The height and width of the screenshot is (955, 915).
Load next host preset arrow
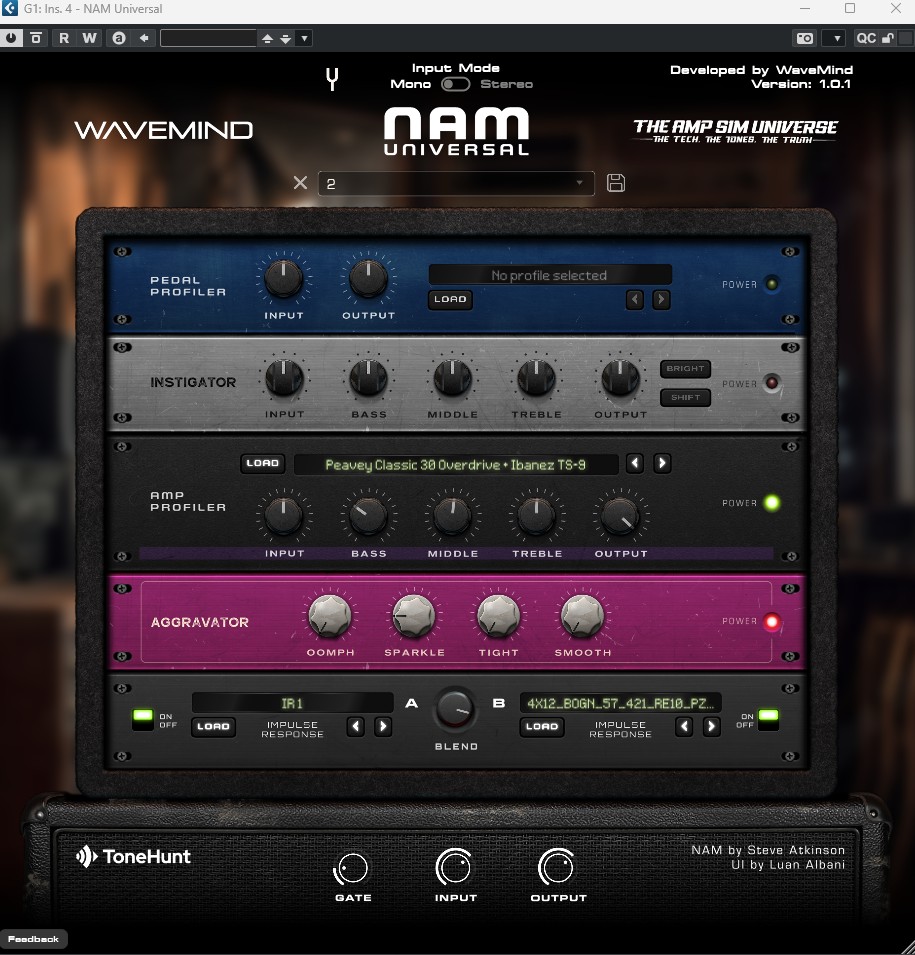coord(286,38)
